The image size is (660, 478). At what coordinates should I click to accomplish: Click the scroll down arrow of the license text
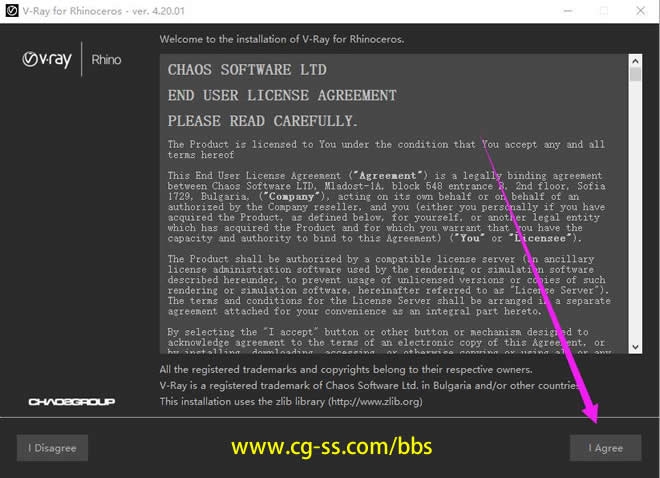(635, 346)
